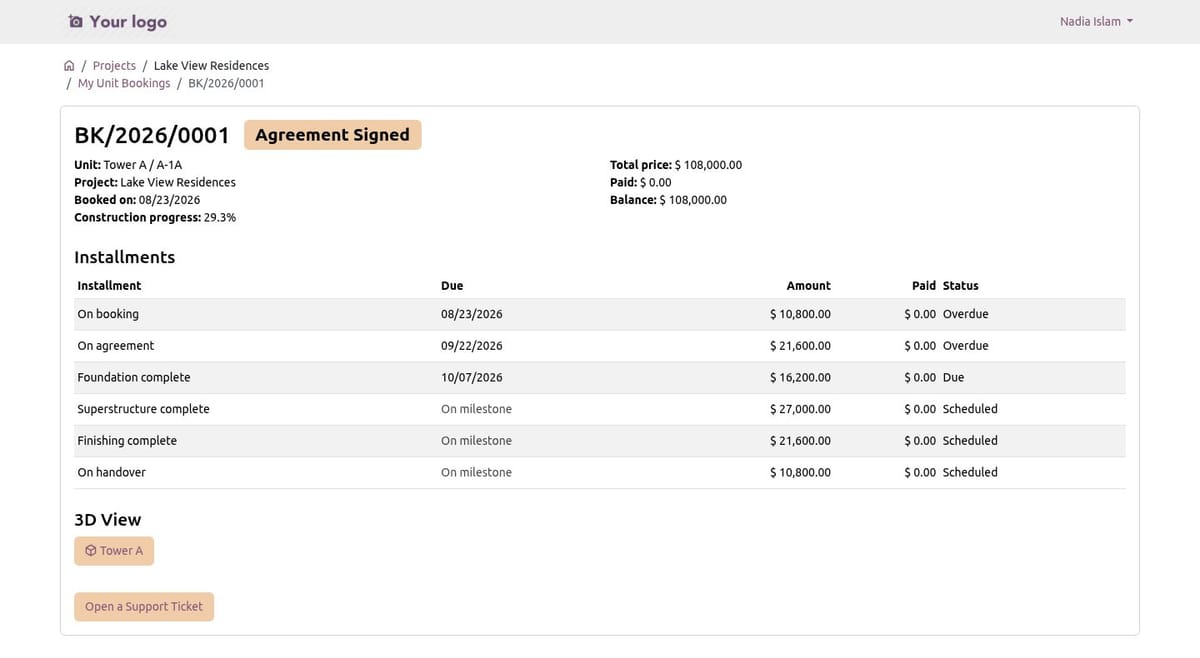
Task: Click the Your logo brand link
Action: (x=118, y=21)
